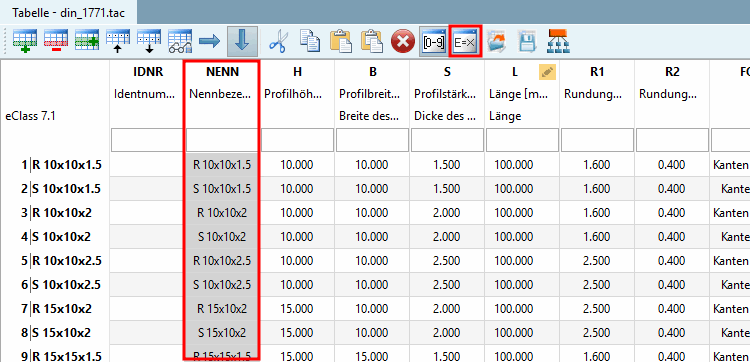Click the H value 15.000 in row 8

[297, 333]
